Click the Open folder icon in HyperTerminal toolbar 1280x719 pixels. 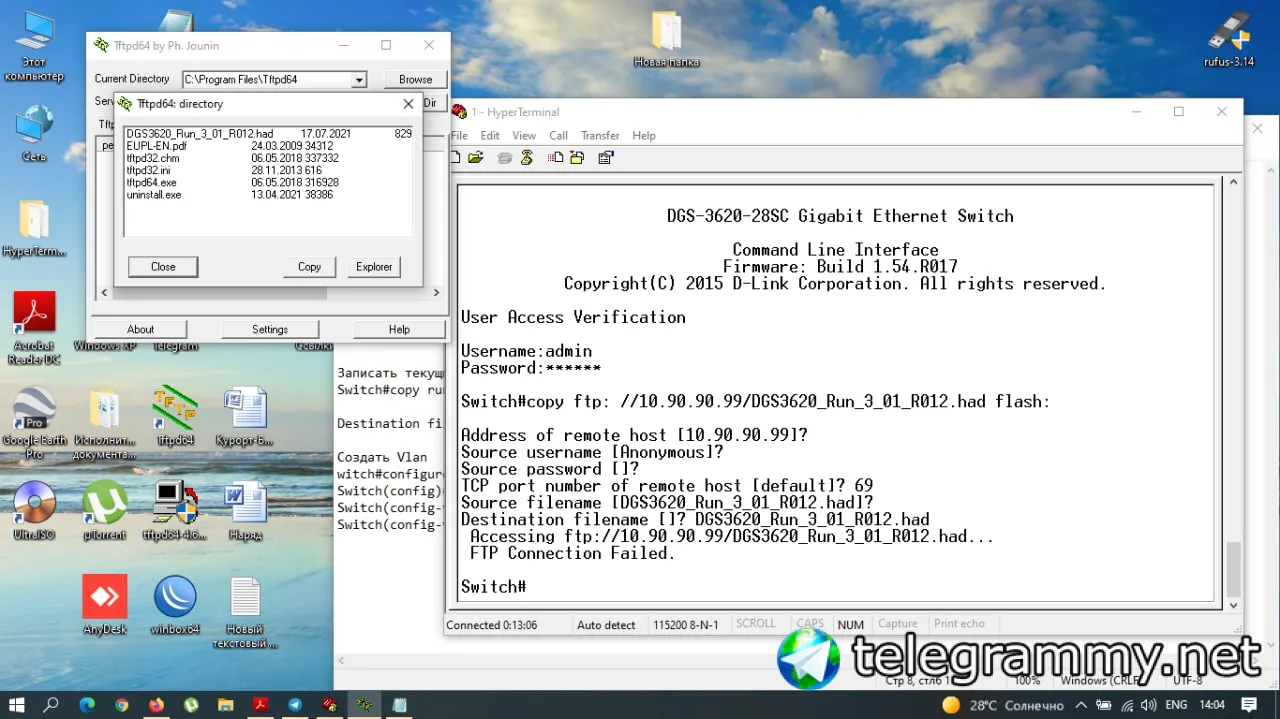(x=476, y=158)
